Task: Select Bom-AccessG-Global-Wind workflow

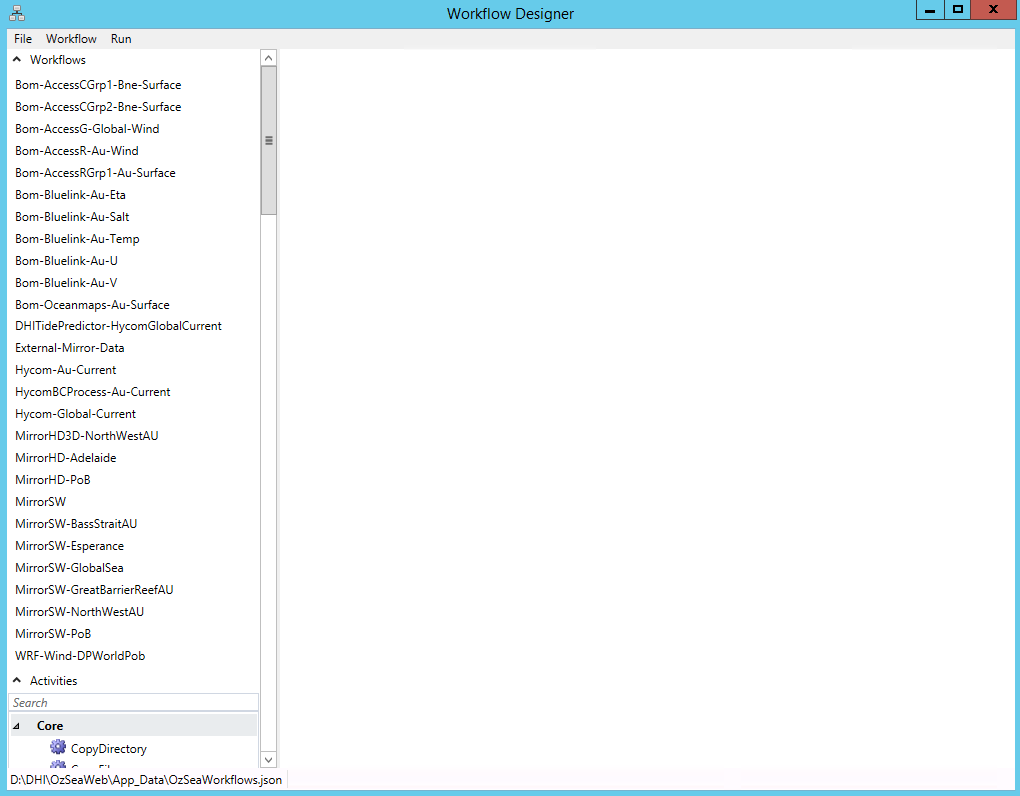Action: click(x=87, y=129)
